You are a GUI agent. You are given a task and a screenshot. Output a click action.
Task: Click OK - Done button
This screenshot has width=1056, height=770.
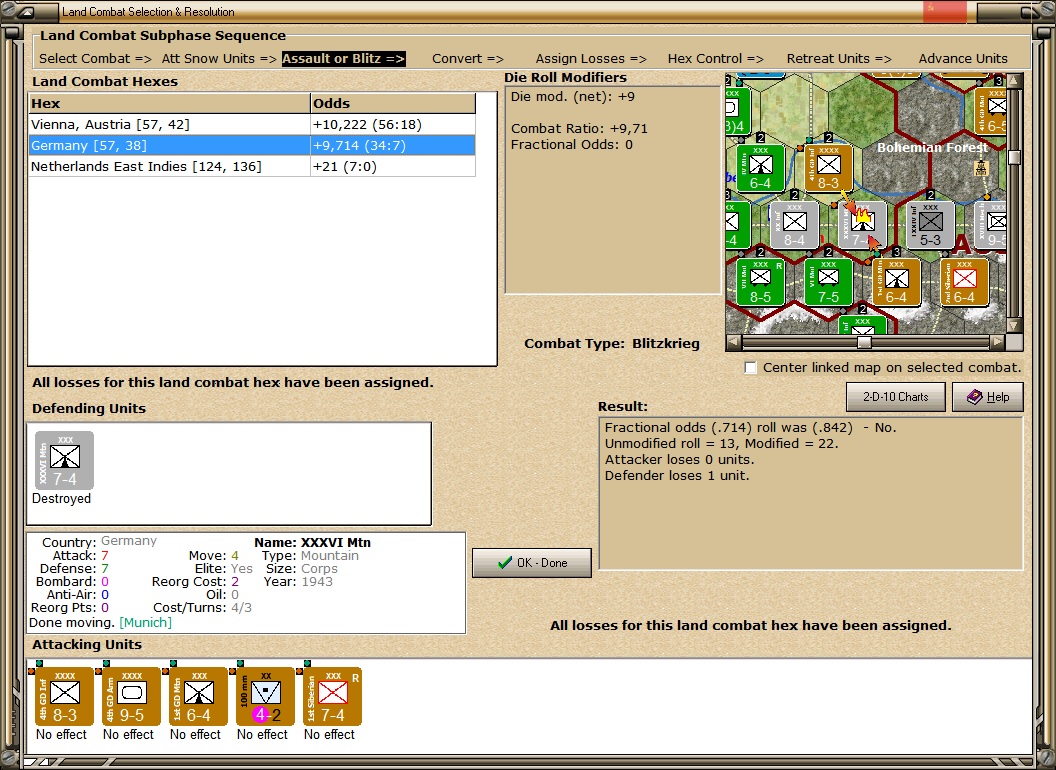tap(532, 563)
